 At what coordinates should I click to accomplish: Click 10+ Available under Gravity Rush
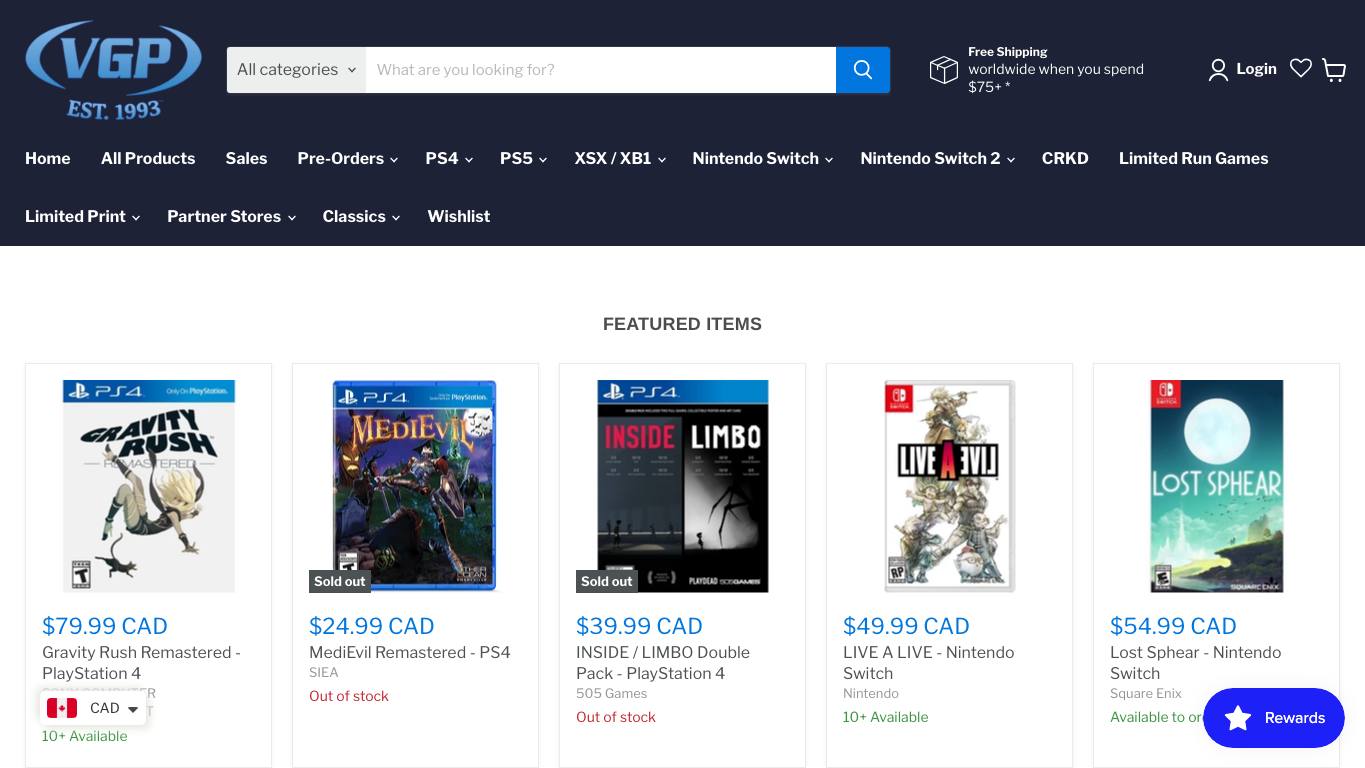coord(84,736)
